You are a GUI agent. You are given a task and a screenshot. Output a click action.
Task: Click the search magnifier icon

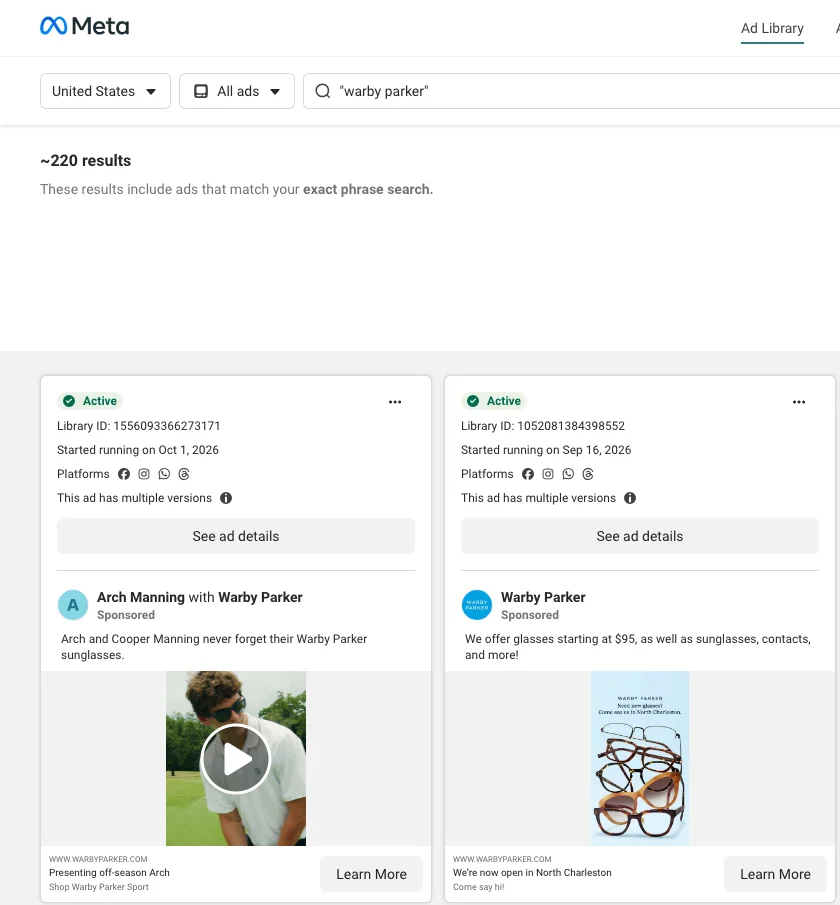[x=323, y=91]
